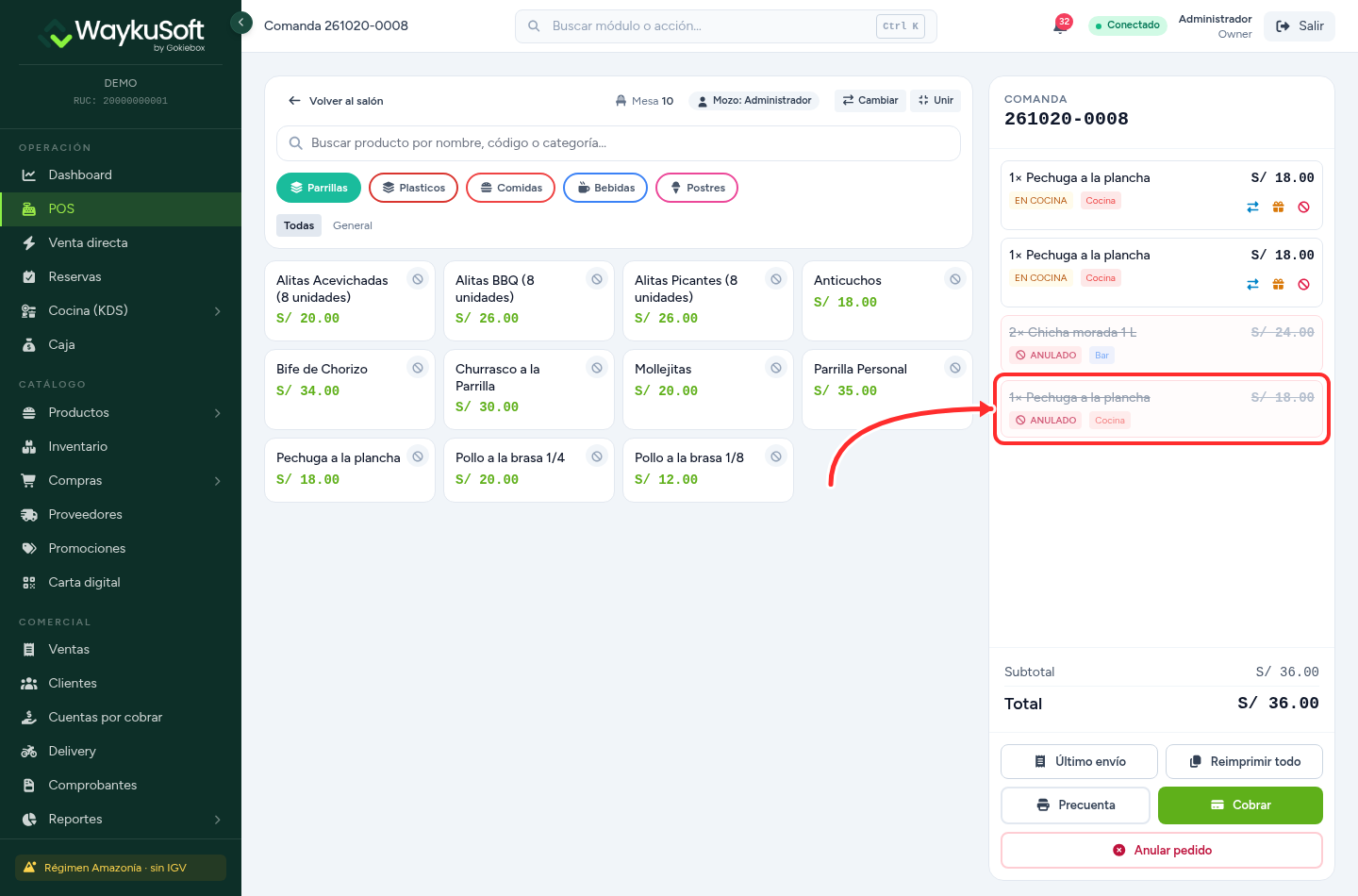
Task: Go back with Volver al salón
Action: coord(336,101)
